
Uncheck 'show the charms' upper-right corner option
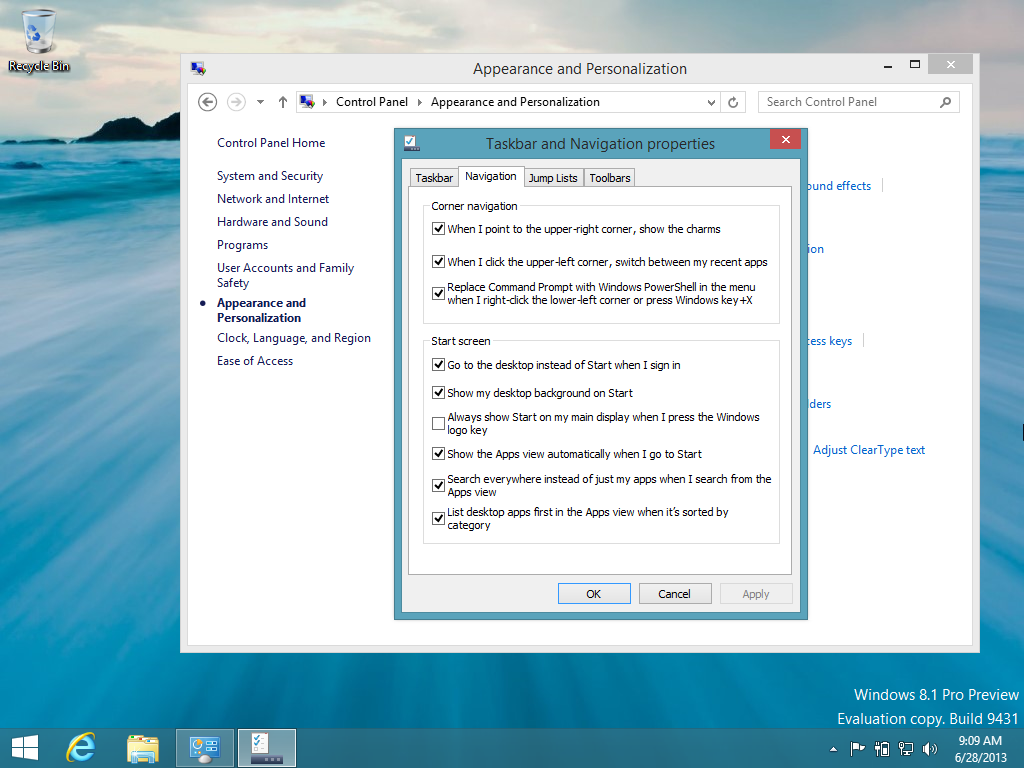[x=438, y=229]
